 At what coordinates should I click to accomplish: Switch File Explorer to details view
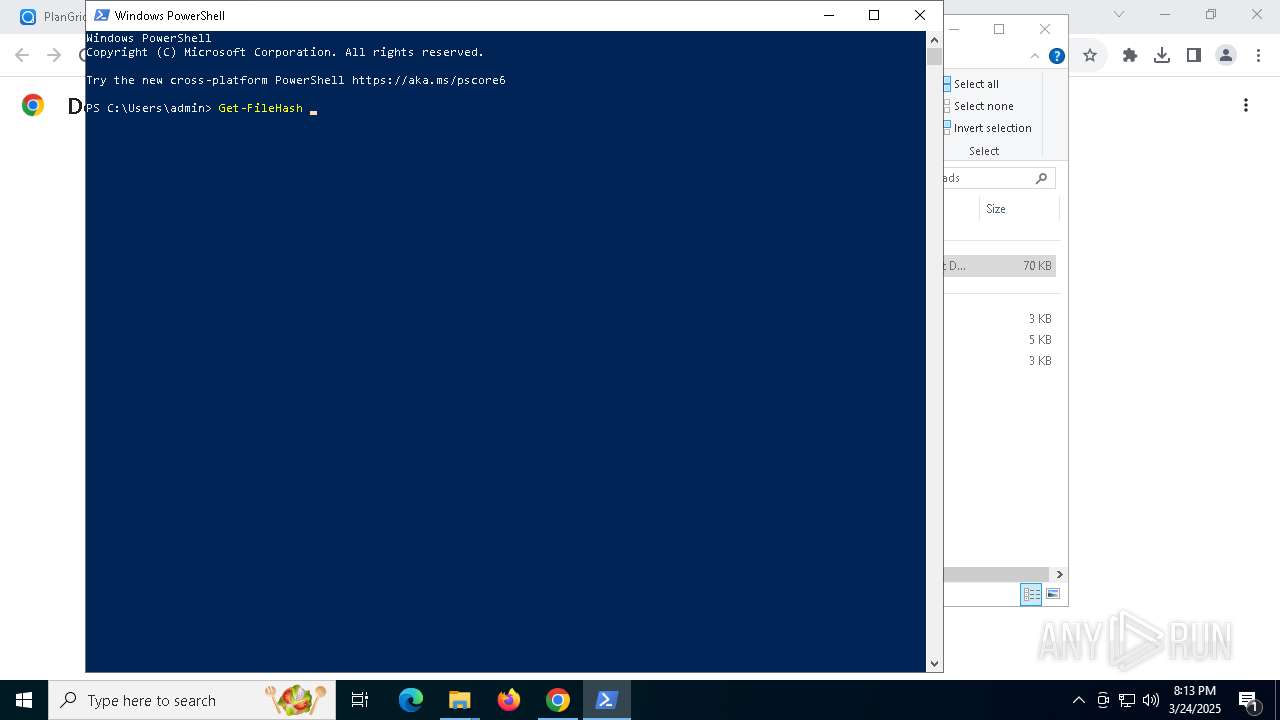1031,594
